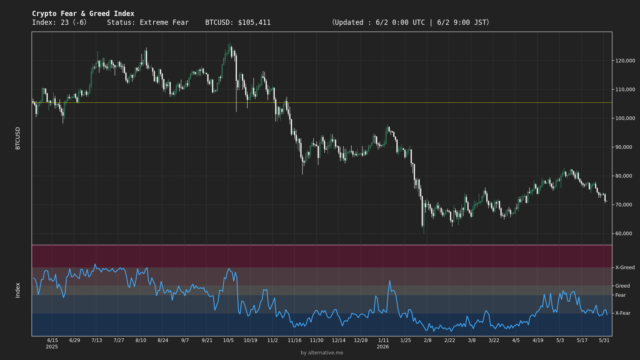Click the 'Index: 23 (-6)' value
This screenshot has width=640, height=360.
(x=59, y=22)
